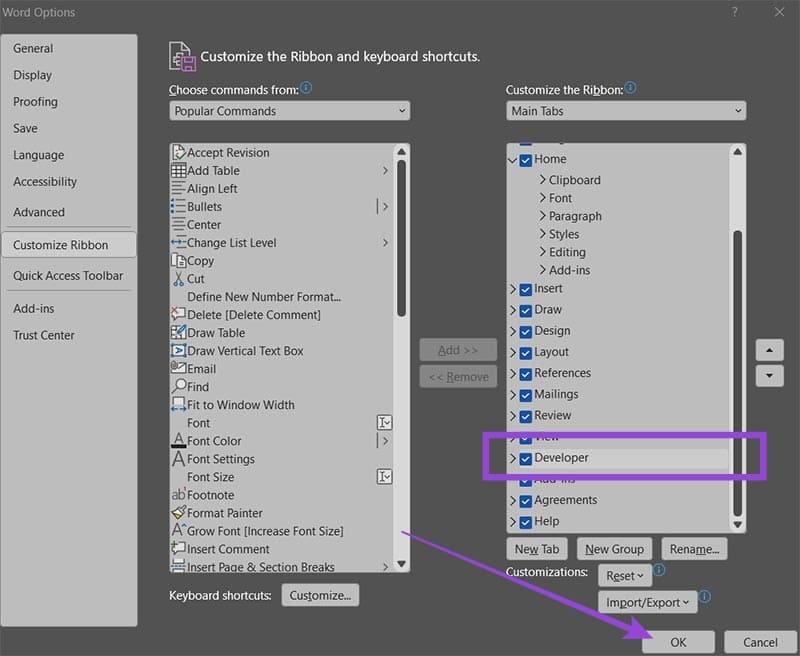The height and width of the screenshot is (656, 800).
Task: Select the Cut scissors icon
Action: click(x=178, y=279)
